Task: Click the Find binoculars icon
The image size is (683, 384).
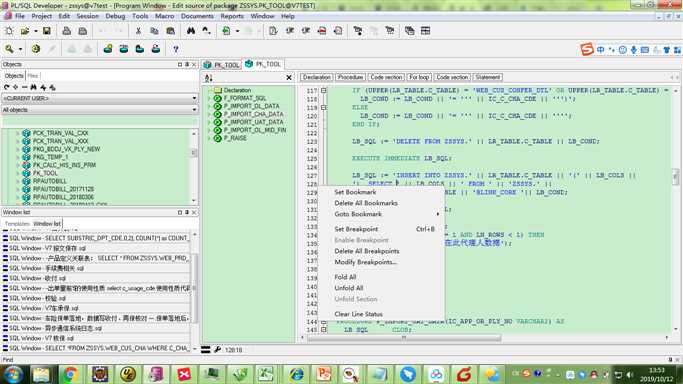Action: [x=191, y=31]
